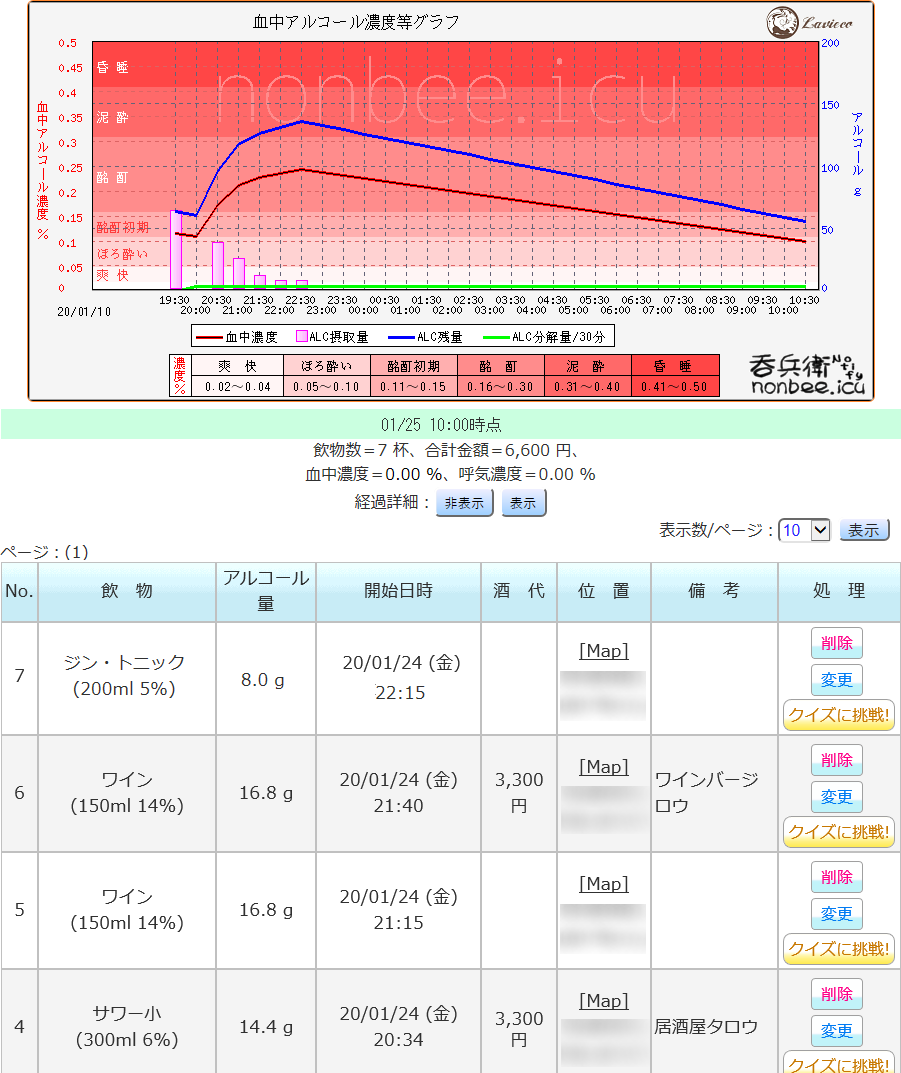
Task: Click the 飲物 column header
Action: click(127, 591)
